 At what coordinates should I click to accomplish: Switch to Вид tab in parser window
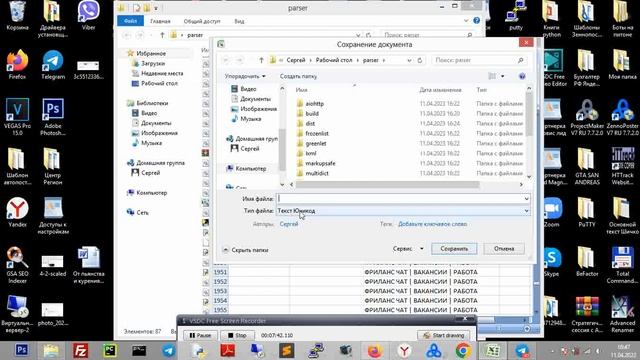(239, 21)
